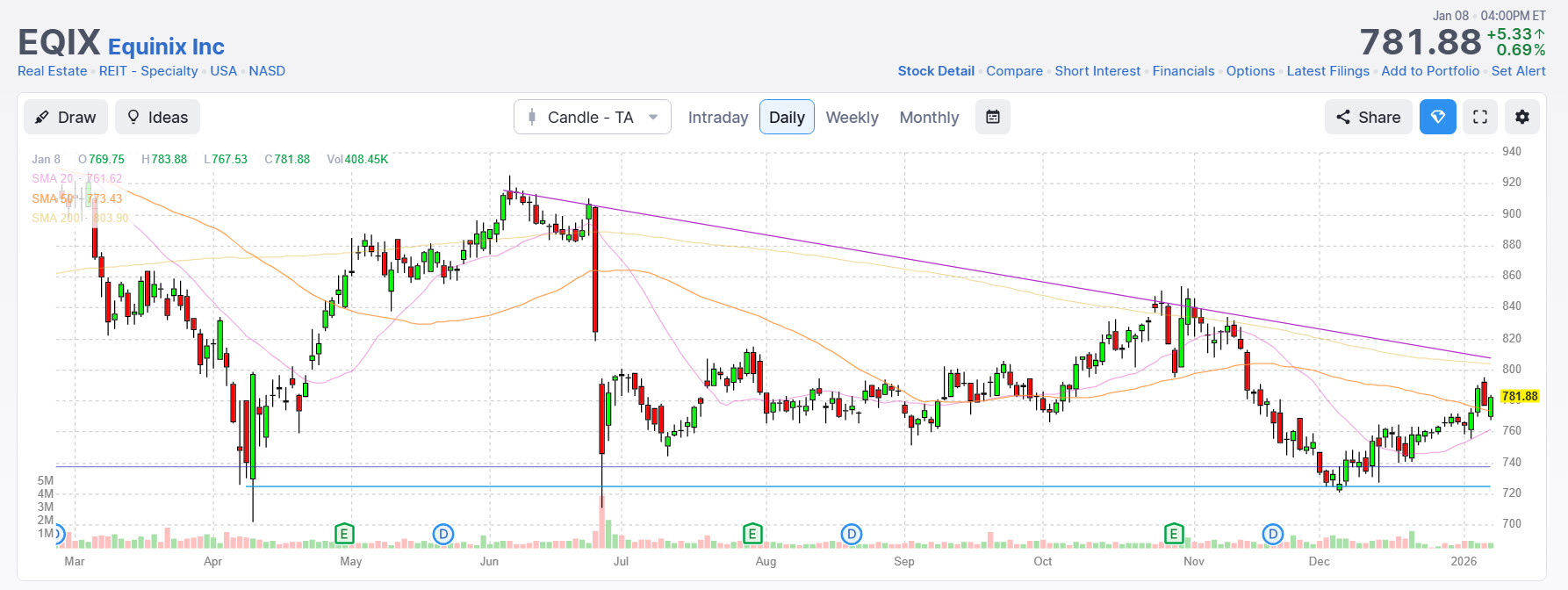This screenshot has width=1568, height=590.
Task: Share this chart
Action: click(1368, 117)
